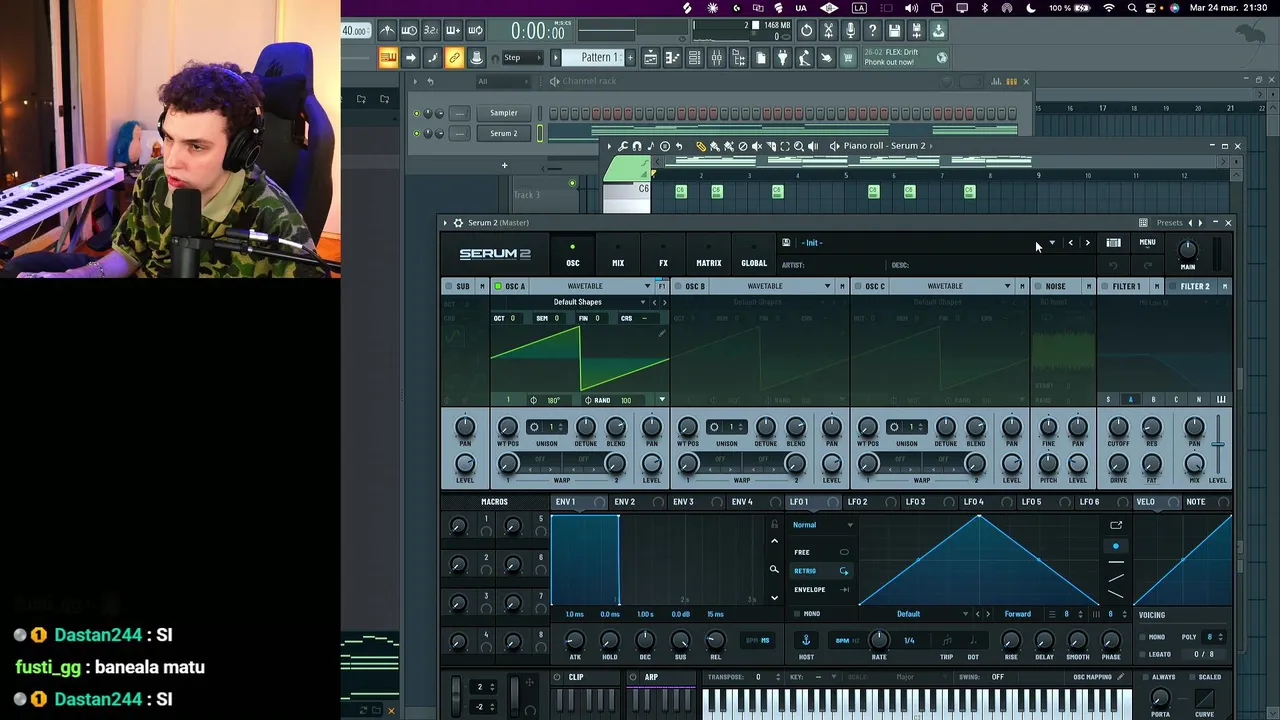Click the wrench tools icon in Piano roll

tap(623, 146)
